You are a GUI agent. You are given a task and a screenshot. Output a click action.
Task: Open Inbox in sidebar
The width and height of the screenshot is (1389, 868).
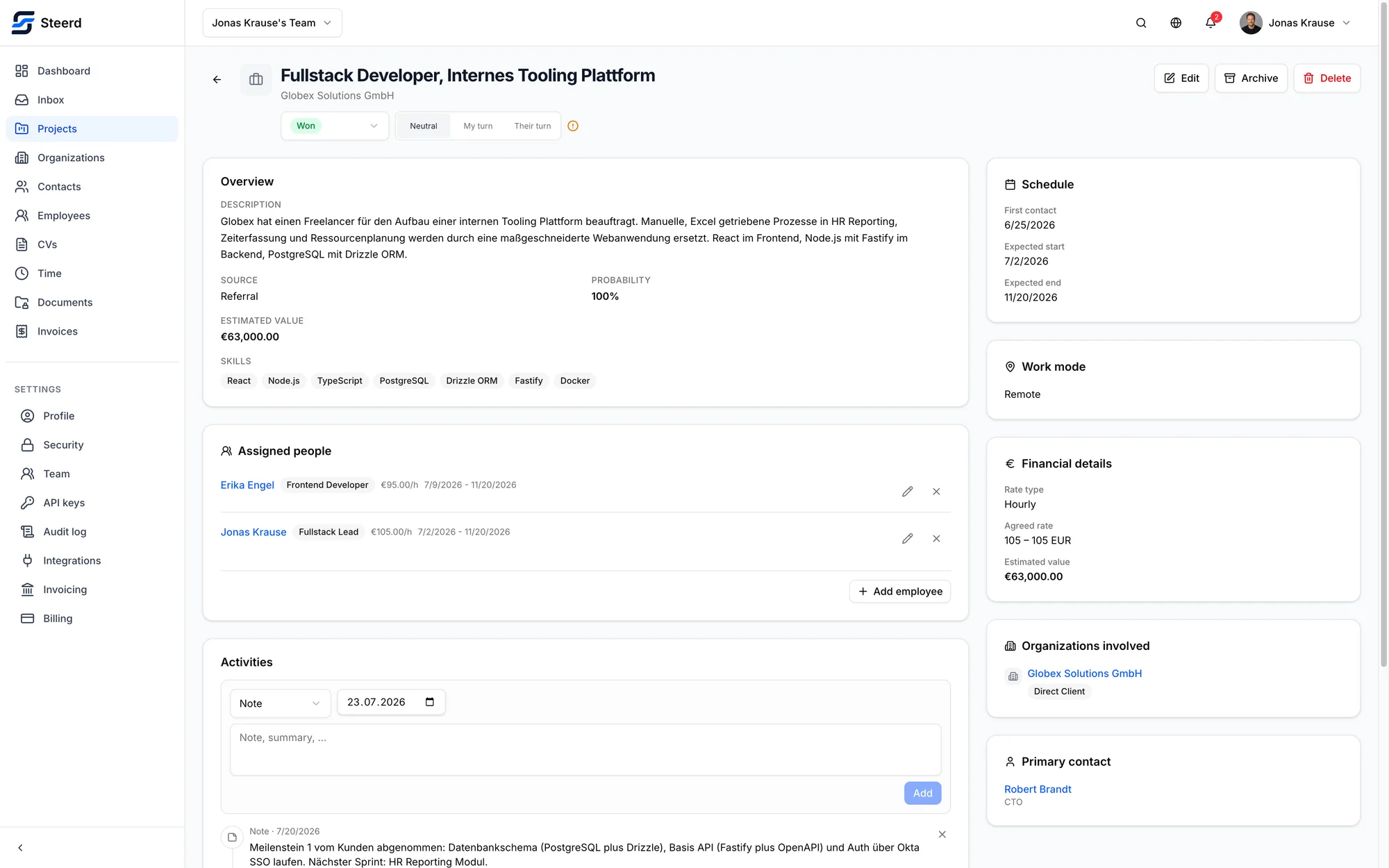tap(92, 100)
